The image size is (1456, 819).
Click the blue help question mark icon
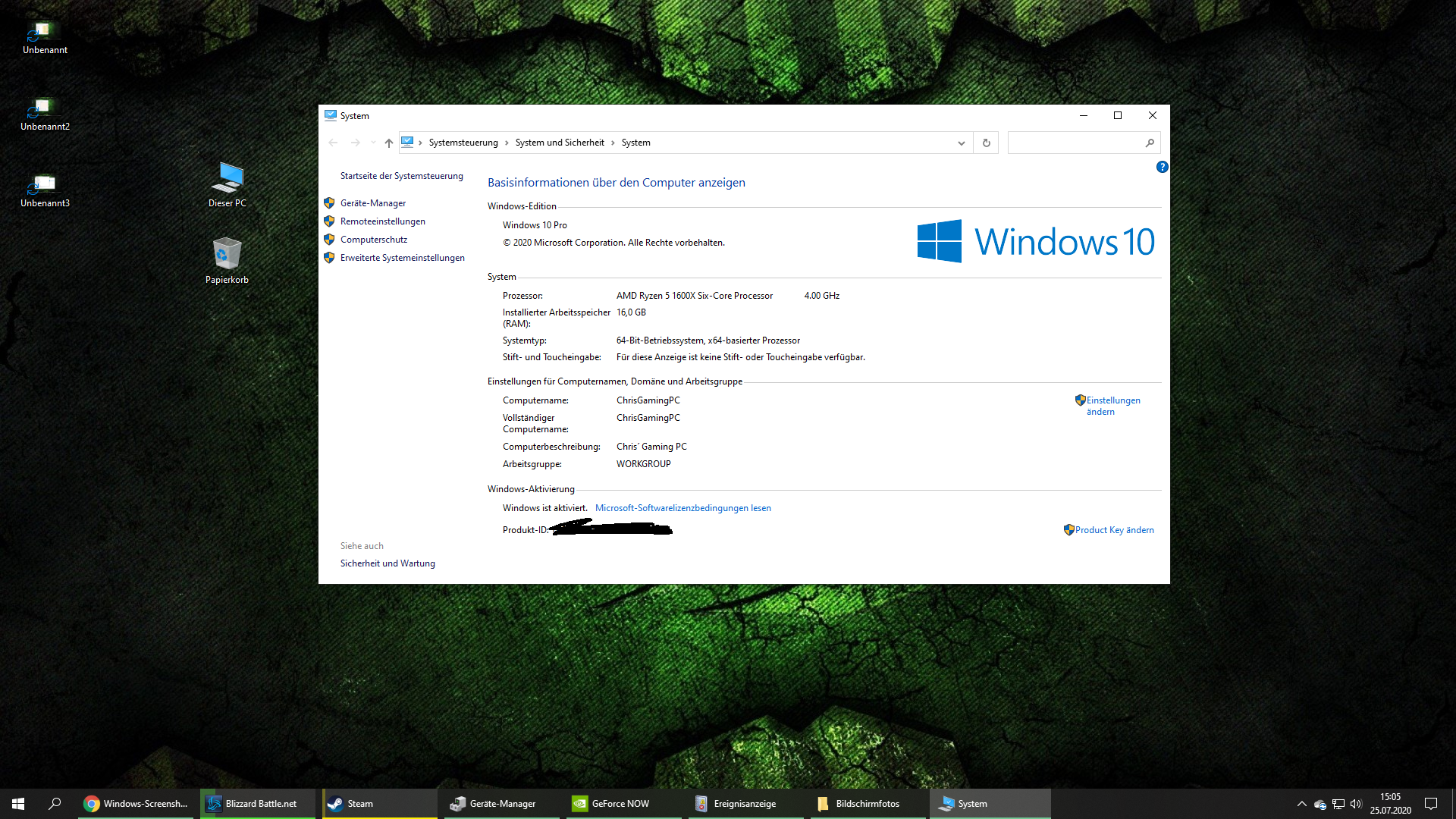1162,167
